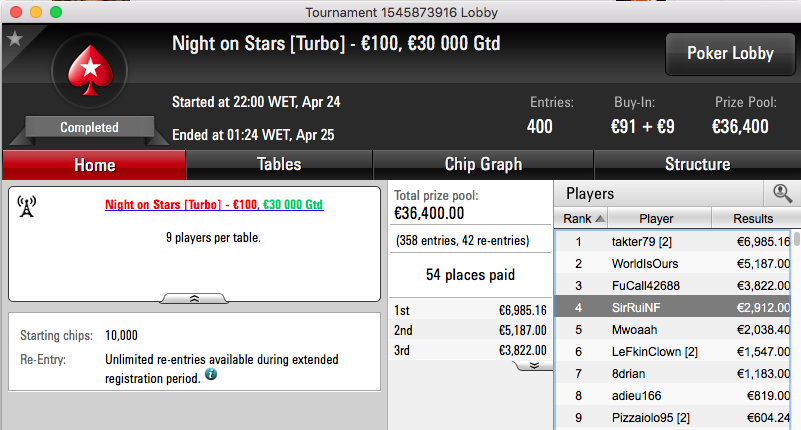Select the Home tab
Viewport: 801px width, 430px height.
tap(94, 165)
